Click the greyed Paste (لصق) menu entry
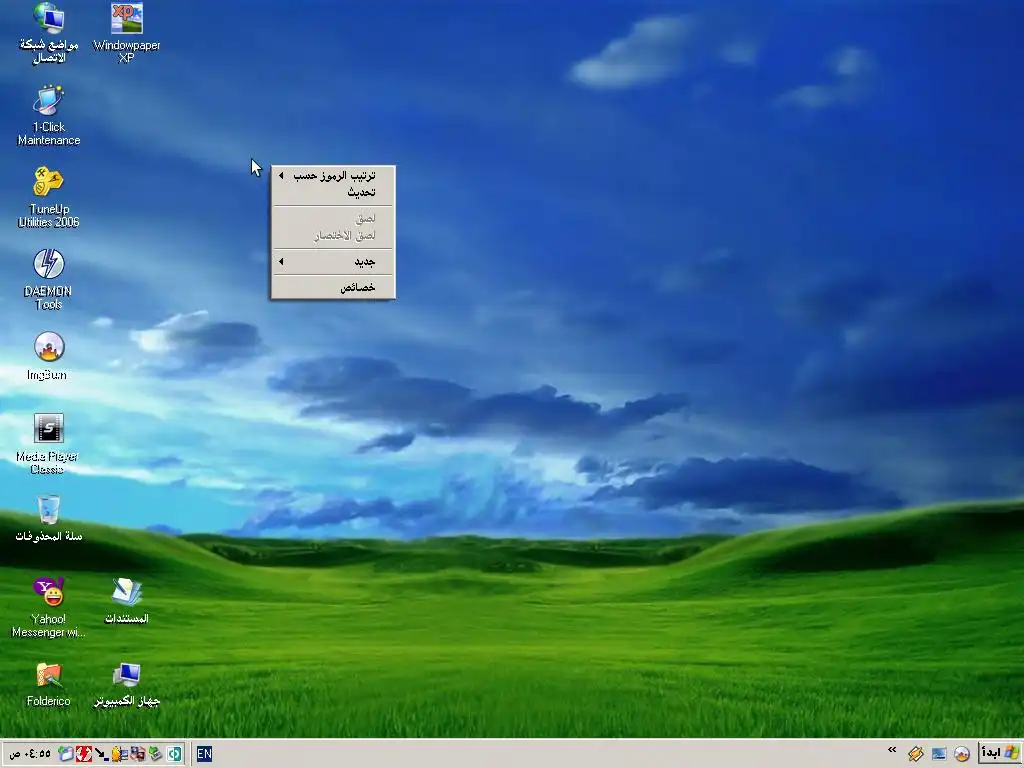The width and height of the screenshot is (1024, 768). (333, 219)
